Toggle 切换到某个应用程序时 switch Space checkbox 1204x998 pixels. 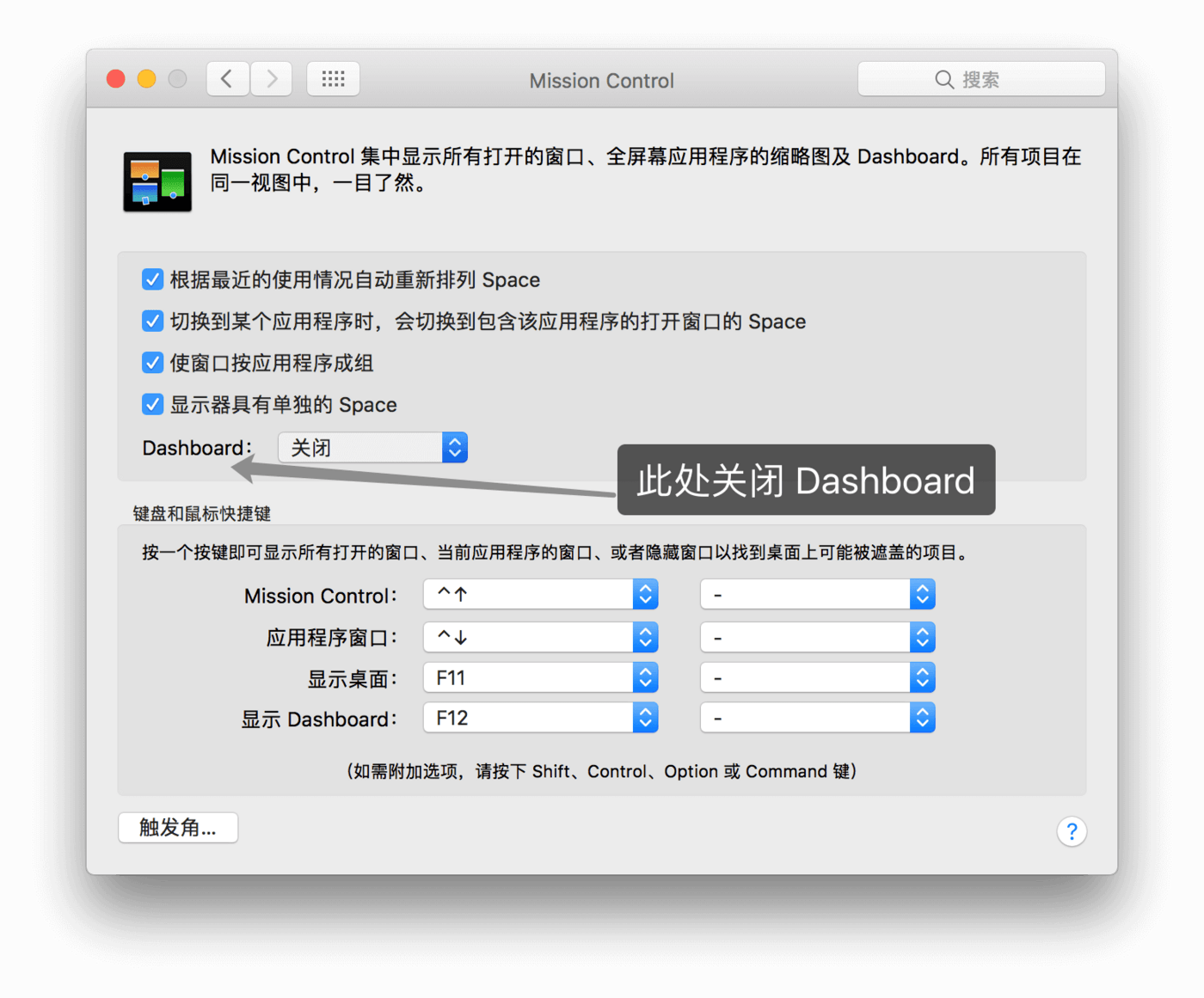(152, 321)
